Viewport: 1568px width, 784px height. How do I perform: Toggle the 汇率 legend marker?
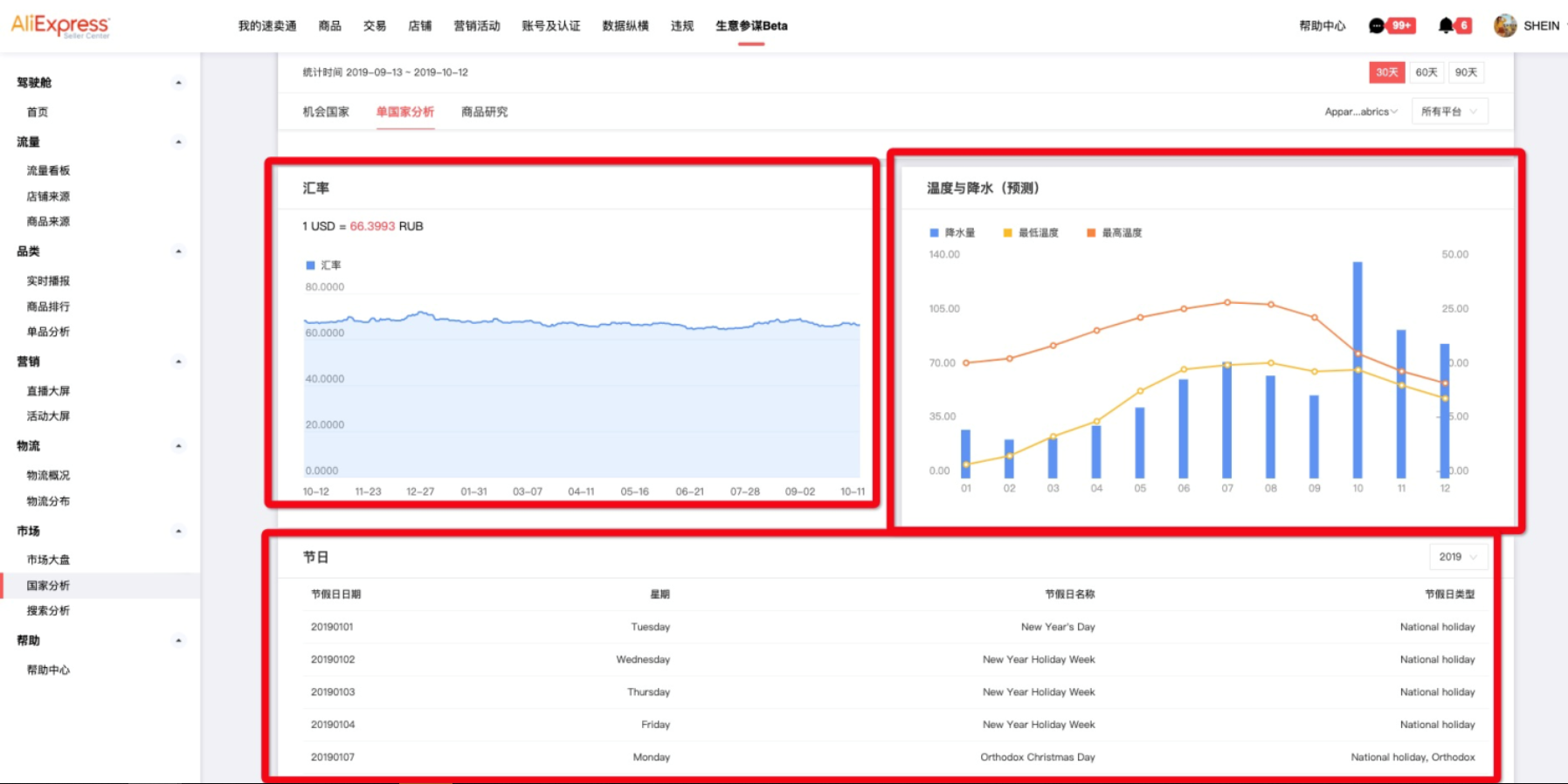[x=310, y=265]
